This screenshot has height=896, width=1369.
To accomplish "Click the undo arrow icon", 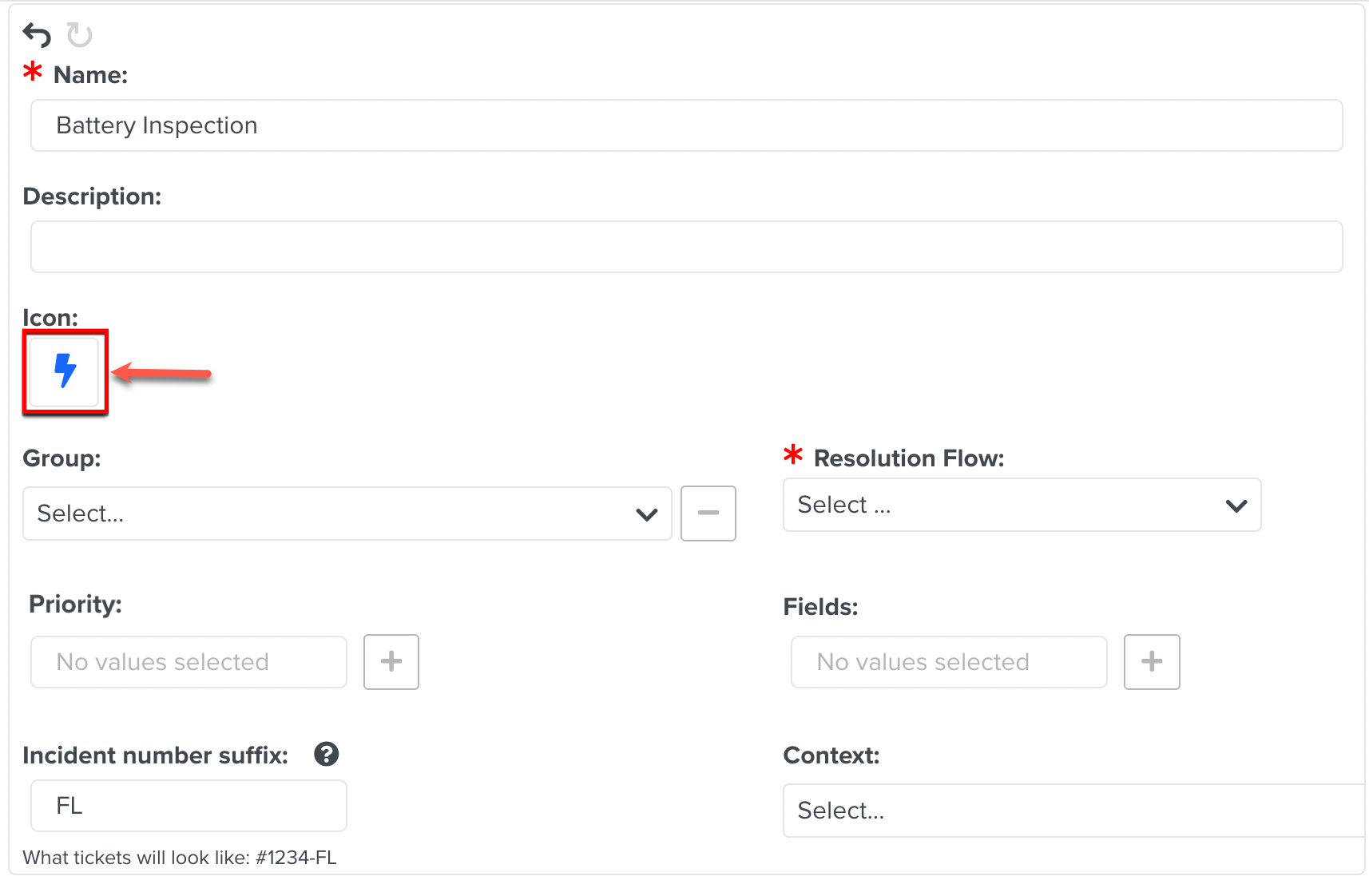I will pos(37,35).
